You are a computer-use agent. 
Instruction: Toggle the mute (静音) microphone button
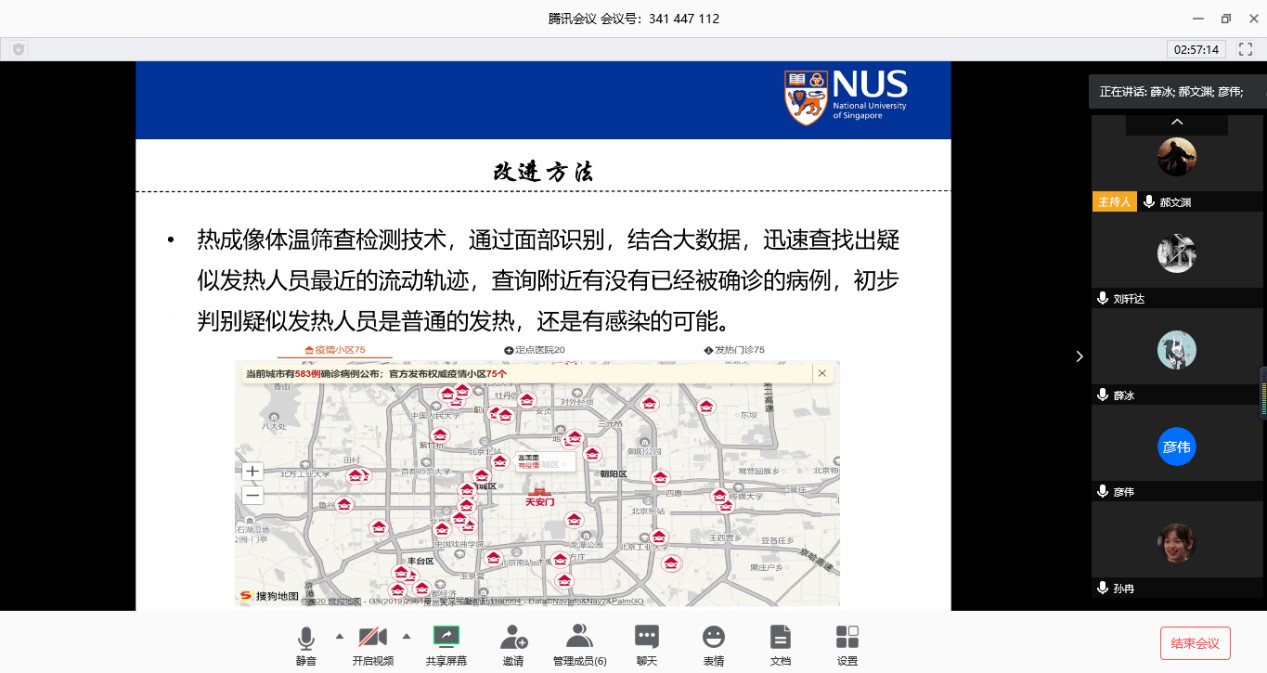tap(306, 637)
